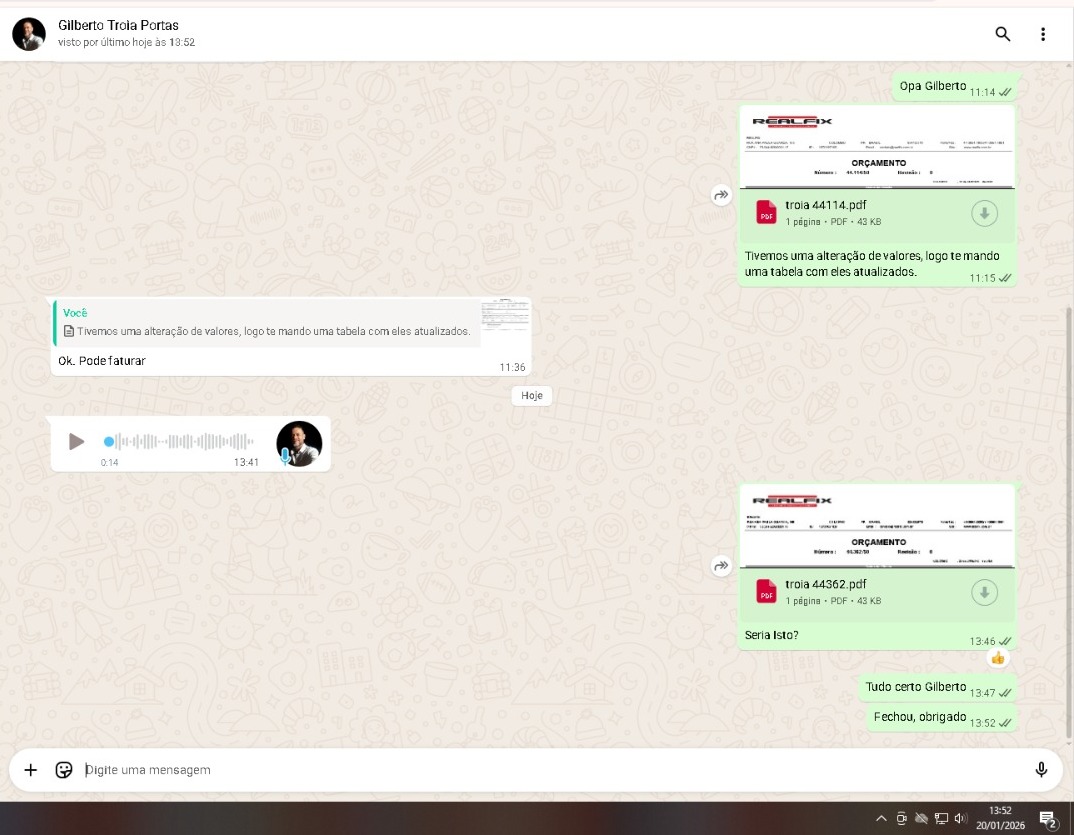Forward the troia 44114.pdf message
Screen dimensions: 1074x835
coord(721,196)
